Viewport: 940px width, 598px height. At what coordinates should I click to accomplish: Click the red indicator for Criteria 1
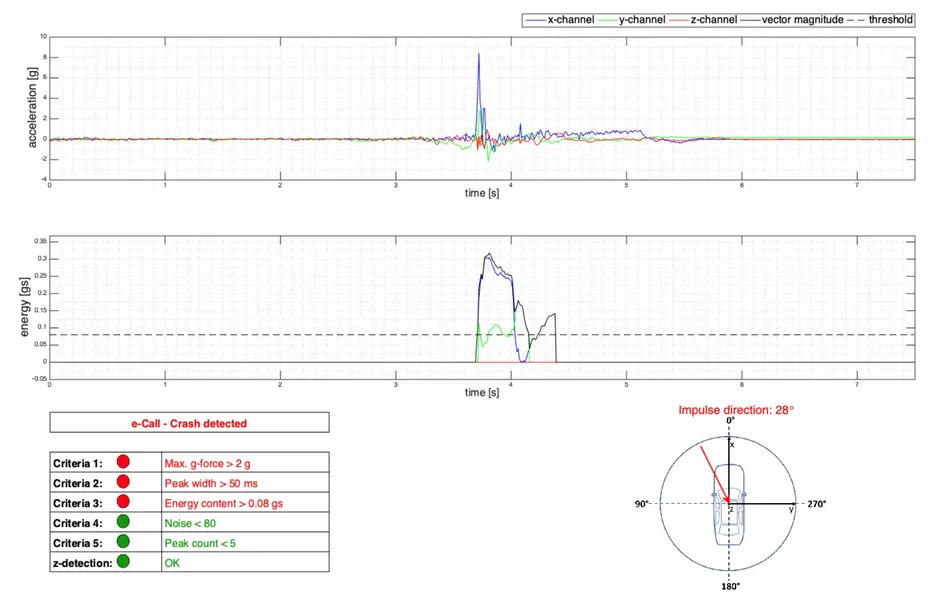tap(124, 462)
